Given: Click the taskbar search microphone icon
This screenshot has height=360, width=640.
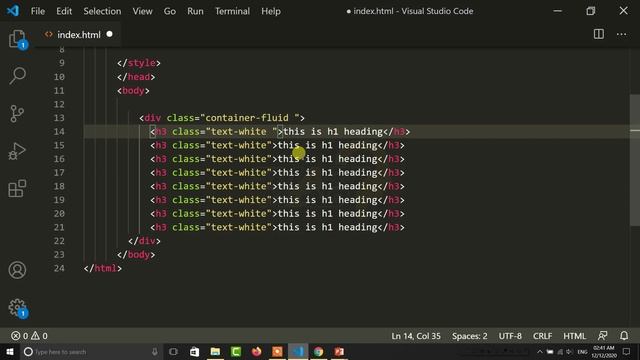Looking at the screenshot, I should (x=155, y=351).
